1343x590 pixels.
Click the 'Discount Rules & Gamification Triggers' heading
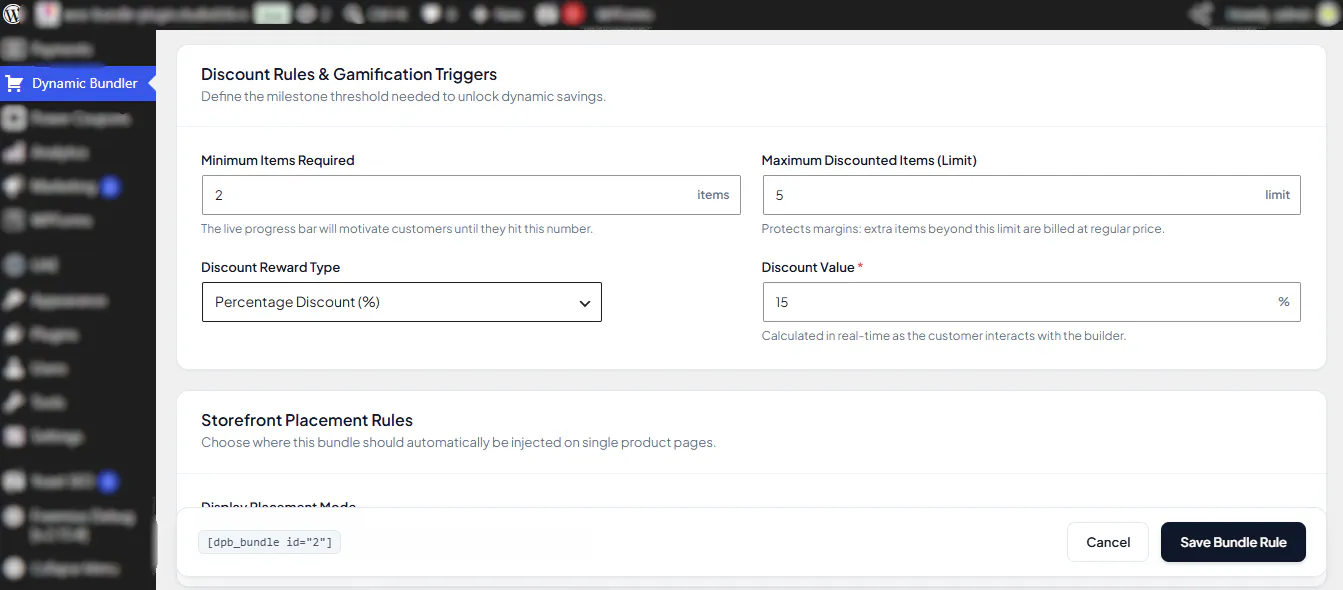click(x=349, y=74)
